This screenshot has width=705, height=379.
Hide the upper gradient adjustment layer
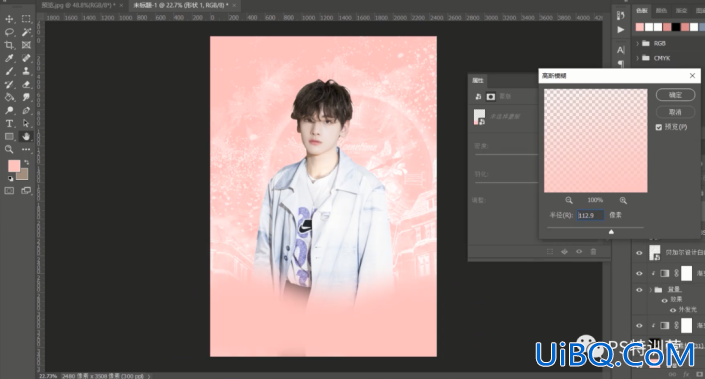point(639,273)
